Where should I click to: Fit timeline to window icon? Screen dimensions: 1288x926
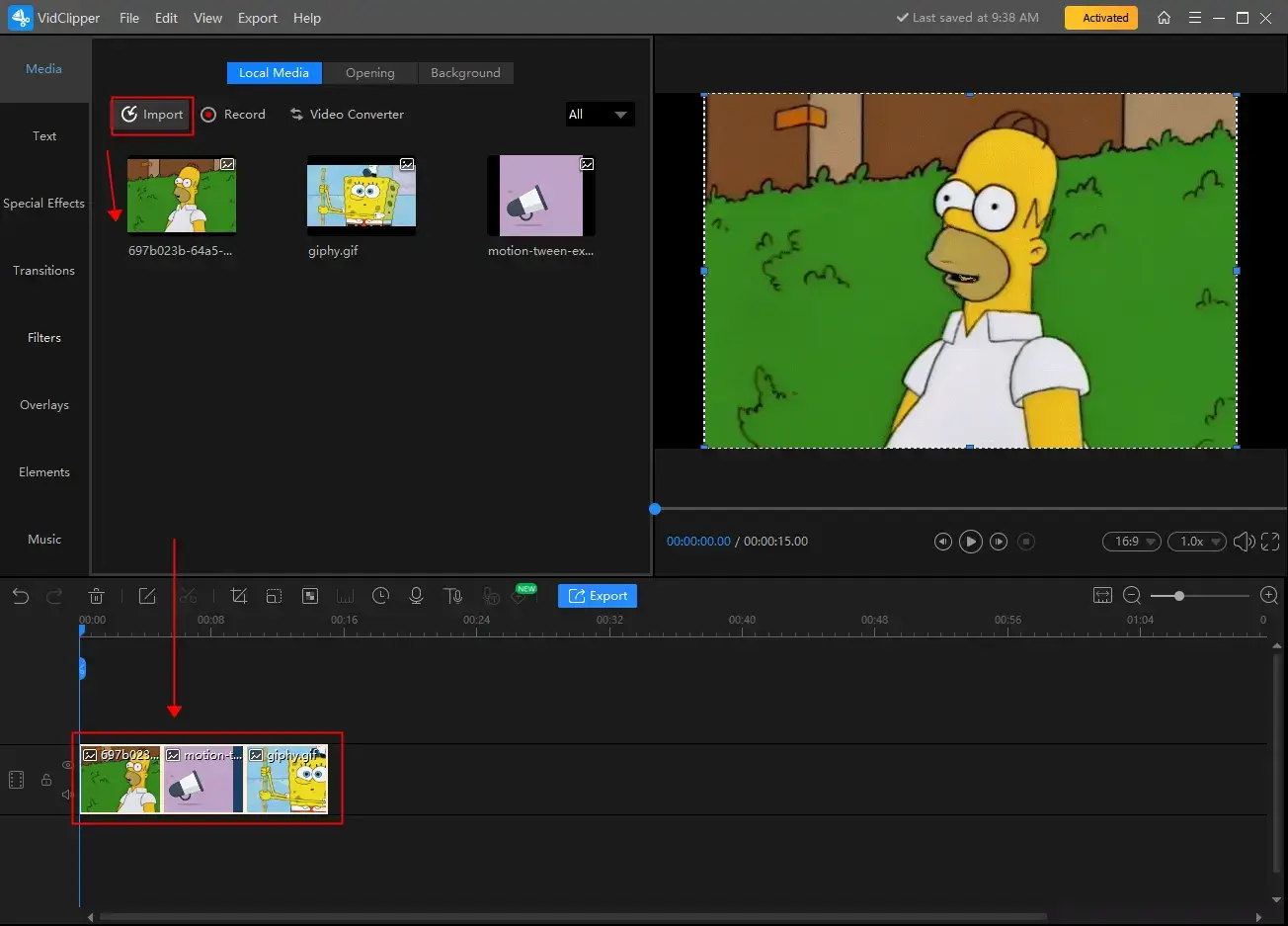(1102, 595)
